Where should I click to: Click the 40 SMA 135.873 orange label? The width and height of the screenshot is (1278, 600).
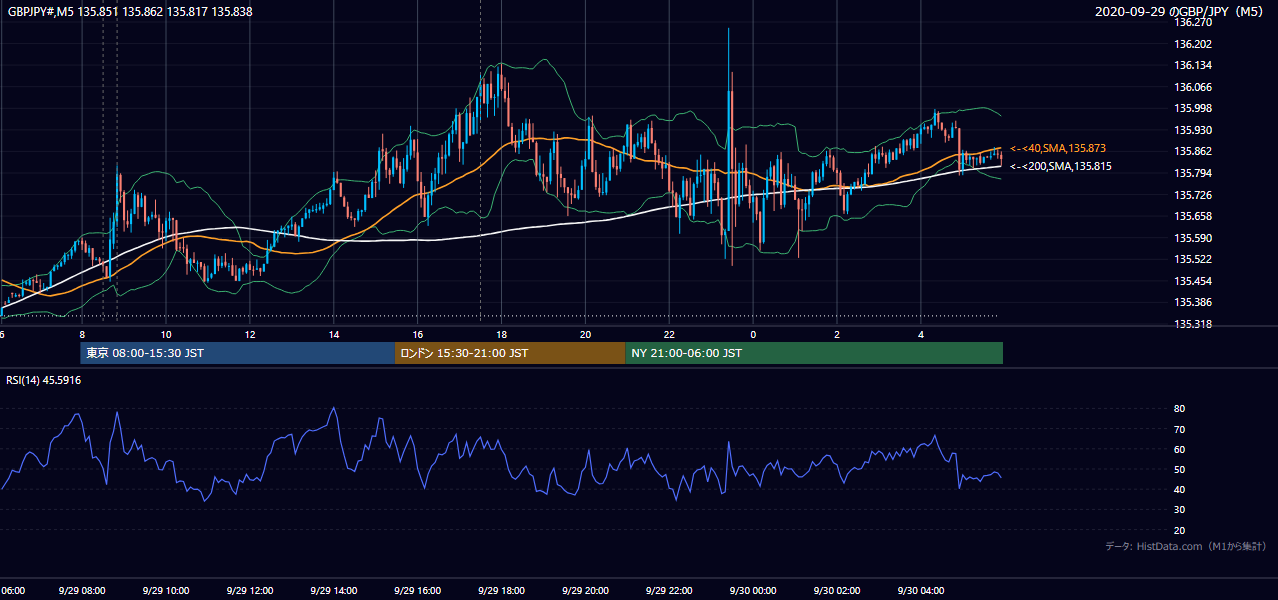pyautogui.click(x=1059, y=148)
